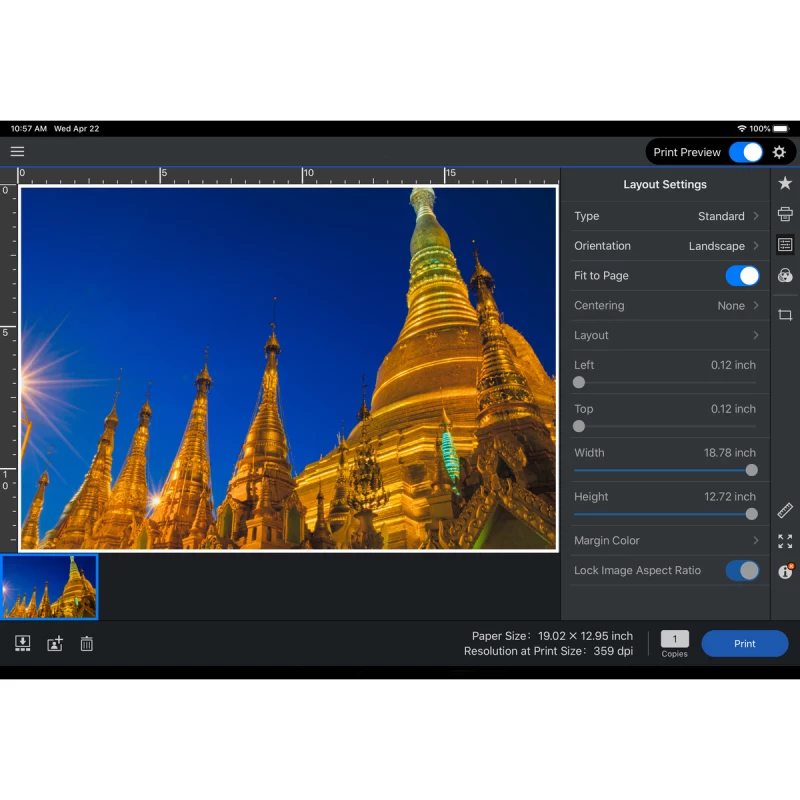The image size is (800, 800).
Task: Open the printer settings panel
Action: [785, 214]
